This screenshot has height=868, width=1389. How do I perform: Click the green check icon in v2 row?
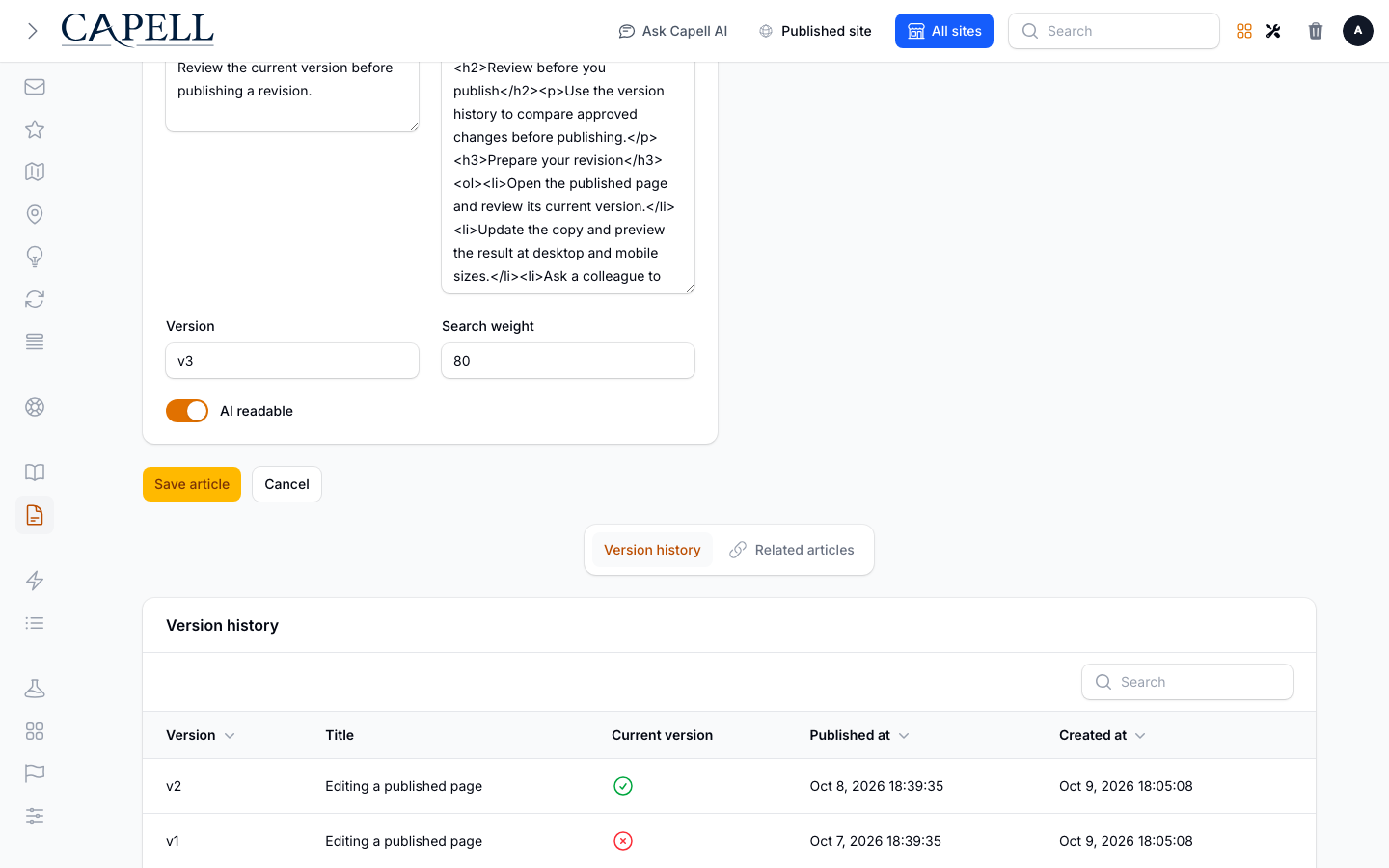click(x=623, y=786)
